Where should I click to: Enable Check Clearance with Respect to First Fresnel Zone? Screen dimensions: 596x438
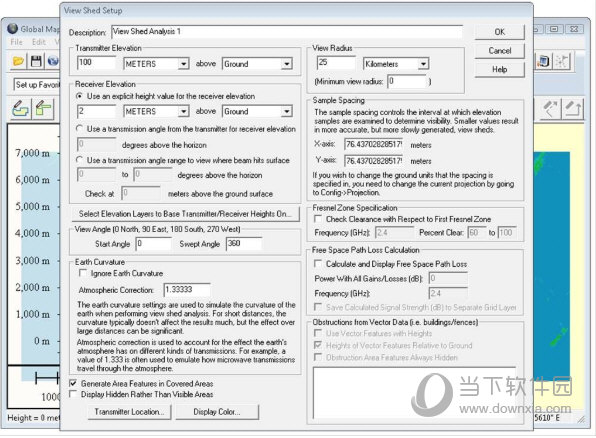[318, 219]
